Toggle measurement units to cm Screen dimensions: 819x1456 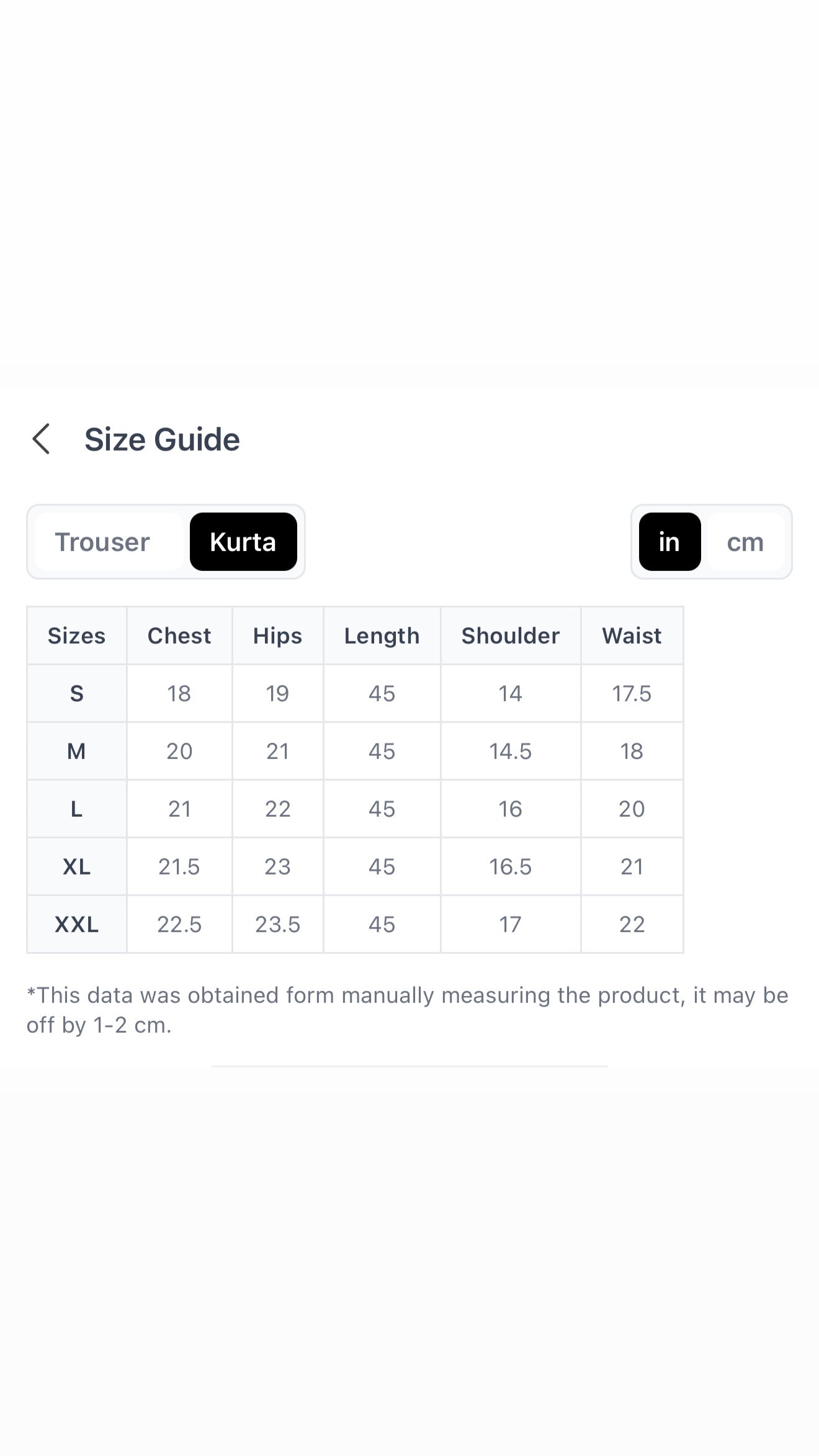(x=745, y=542)
